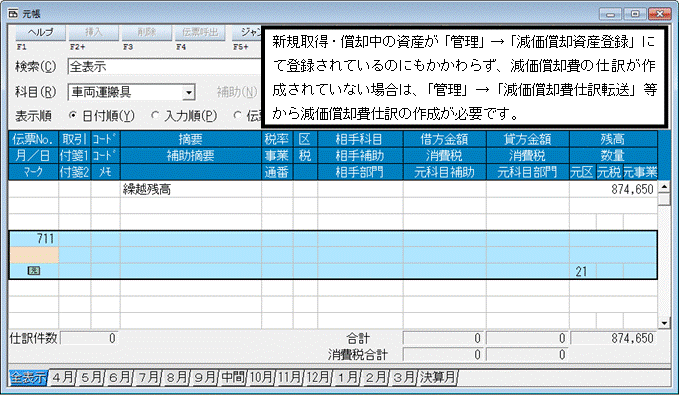Image resolution: width=679 pixels, height=396 pixels.
Task: Switch to the 7月 tab
Action: (x=147, y=377)
